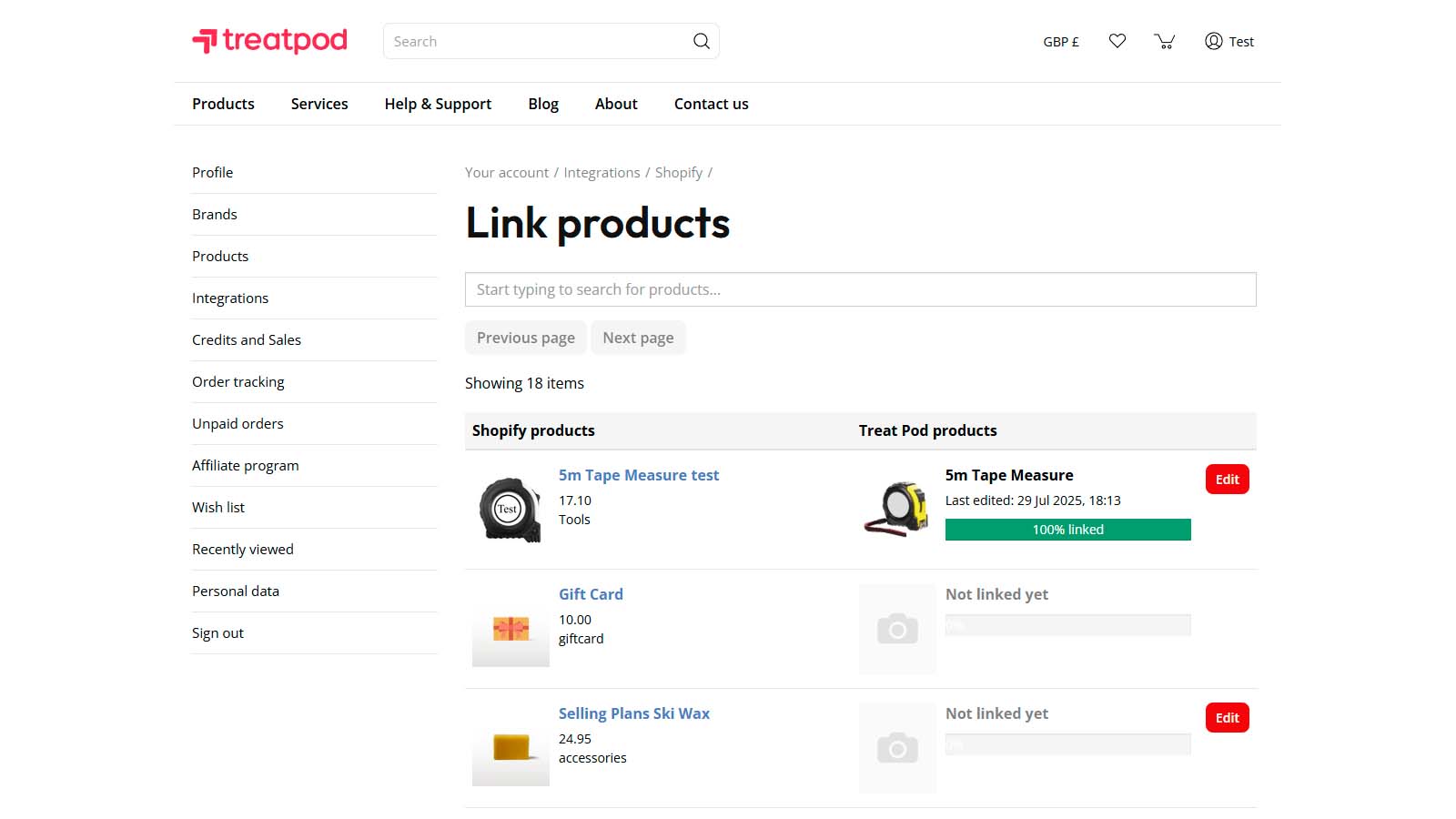Edit the Selling Plans Ski Wax link
Screen dimensions: 1456x819
(1228, 718)
